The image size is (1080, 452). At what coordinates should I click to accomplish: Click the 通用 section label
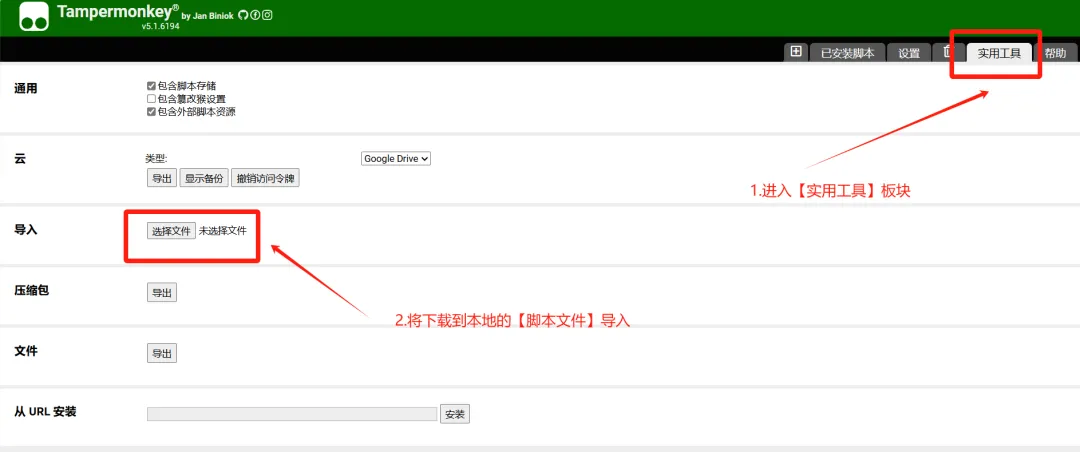25,89
